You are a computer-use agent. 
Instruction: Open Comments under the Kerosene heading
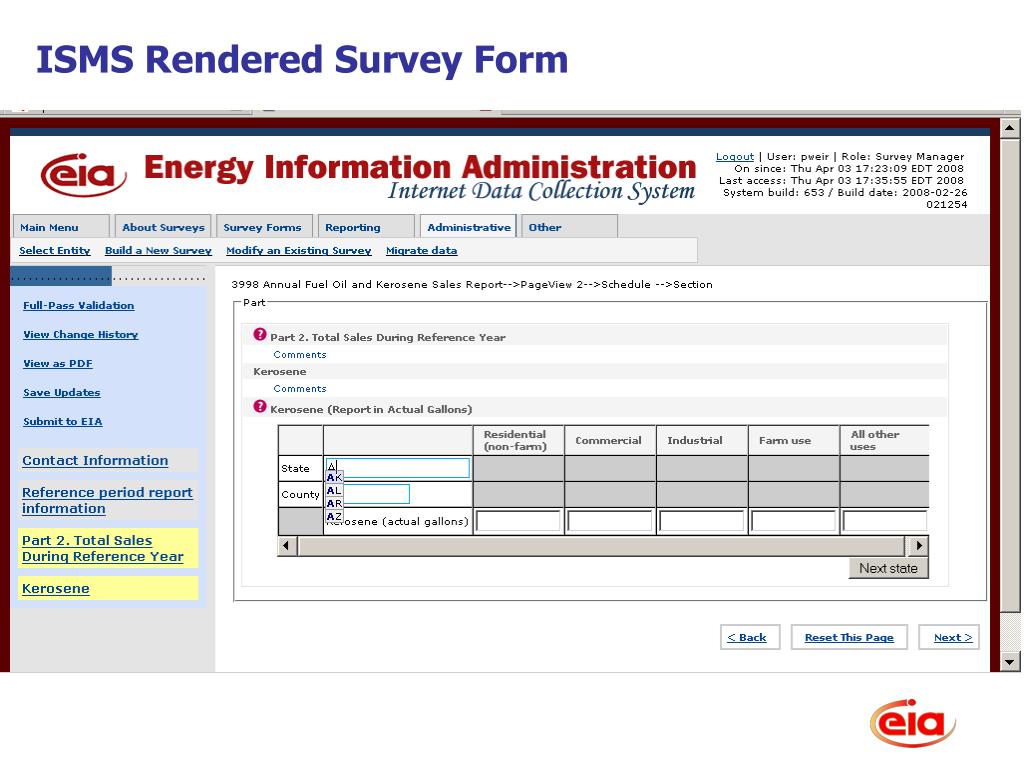pos(300,389)
